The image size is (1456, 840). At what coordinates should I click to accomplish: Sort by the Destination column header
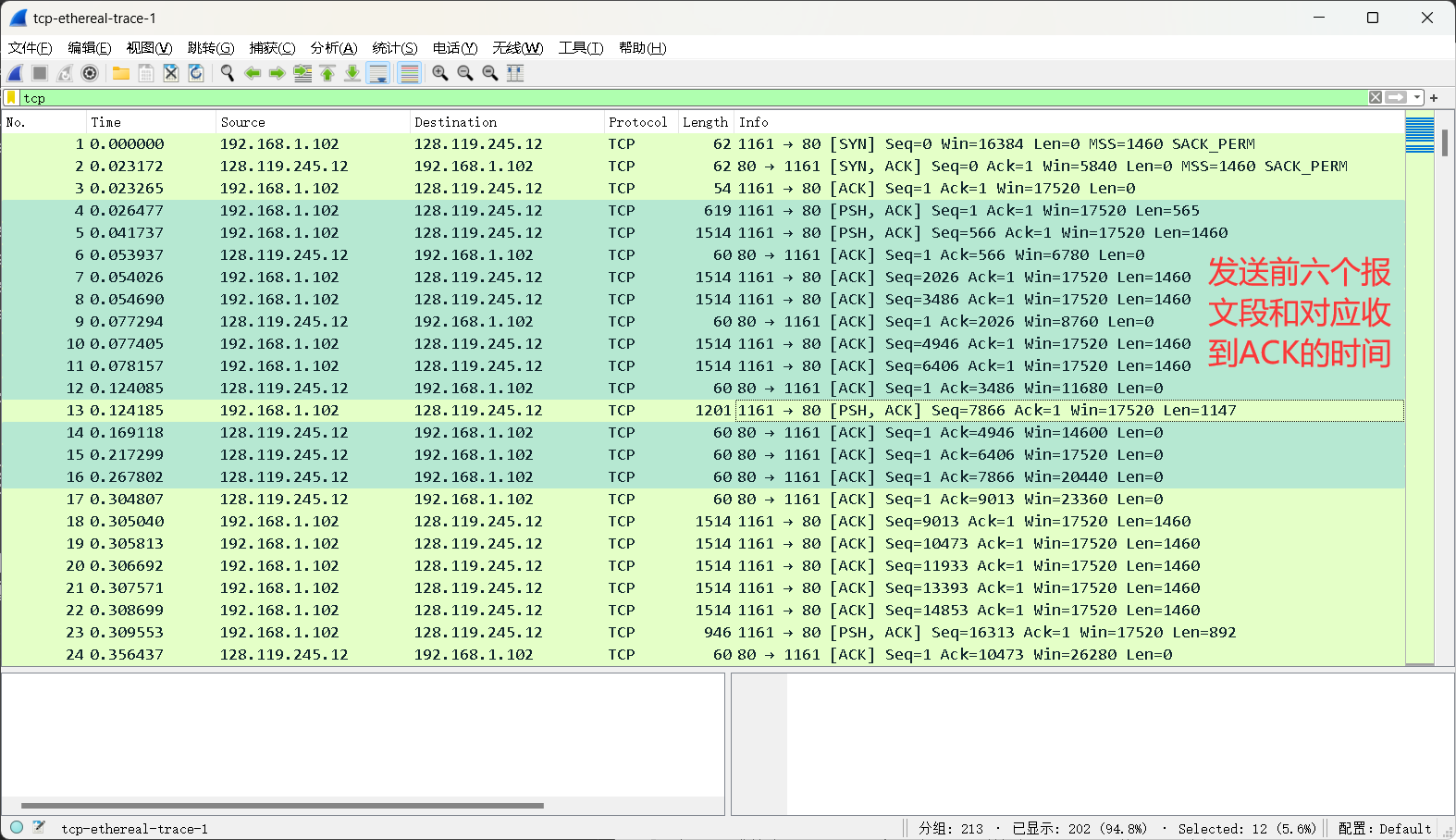506,122
